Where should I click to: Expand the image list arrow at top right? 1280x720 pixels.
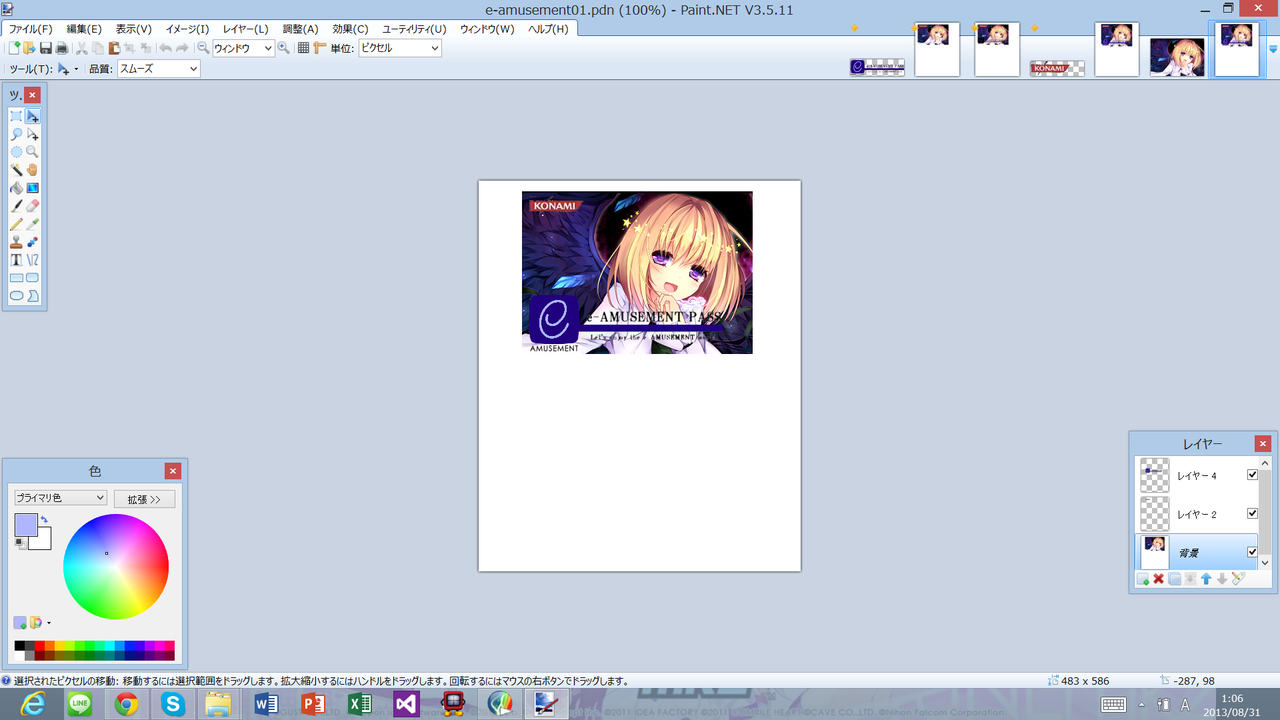pyautogui.click(x=1273, y=49)
